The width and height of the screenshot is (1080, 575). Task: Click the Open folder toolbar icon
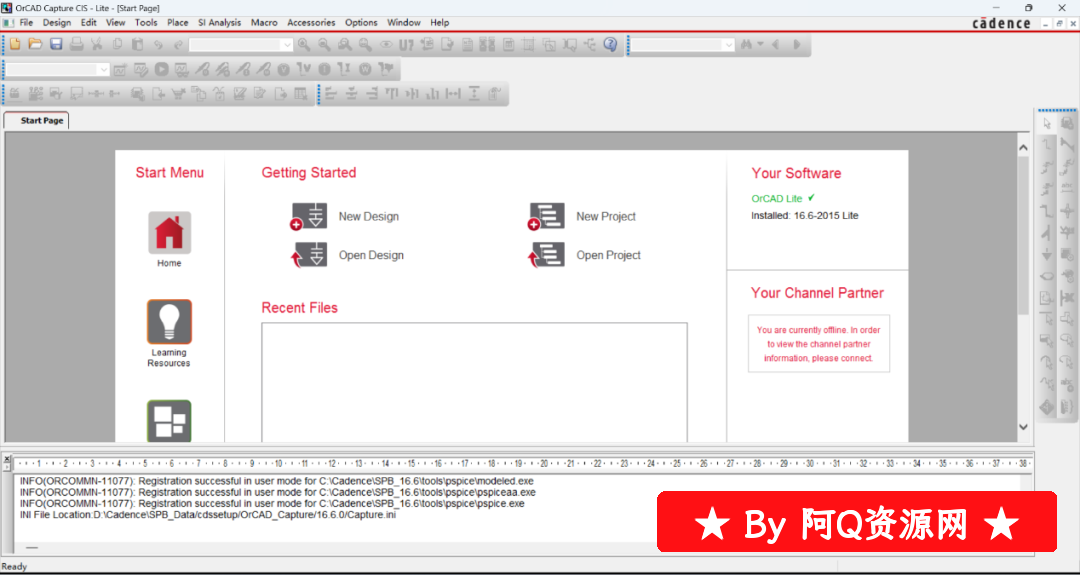(x=35, y=45)
